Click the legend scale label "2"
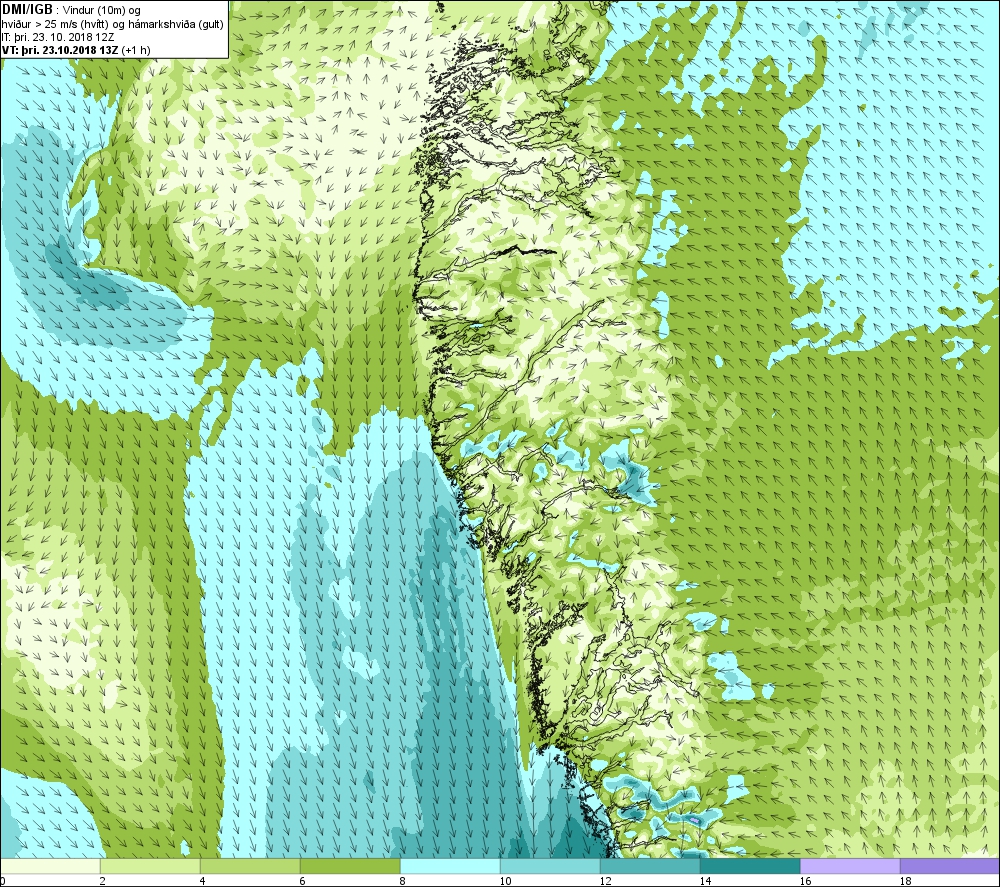Viewport: 1000px width, 887px height. 103,881
